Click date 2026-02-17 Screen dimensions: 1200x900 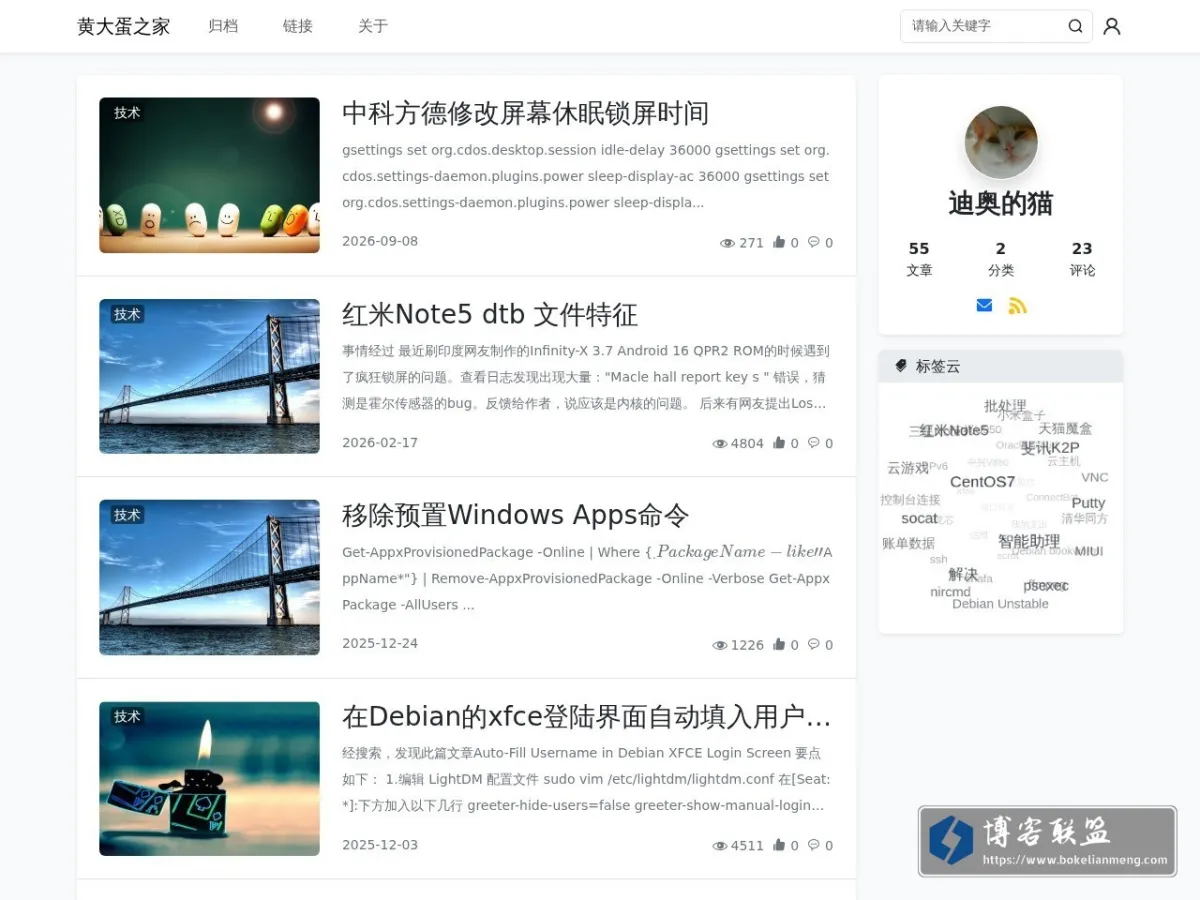tap(380, 442)
